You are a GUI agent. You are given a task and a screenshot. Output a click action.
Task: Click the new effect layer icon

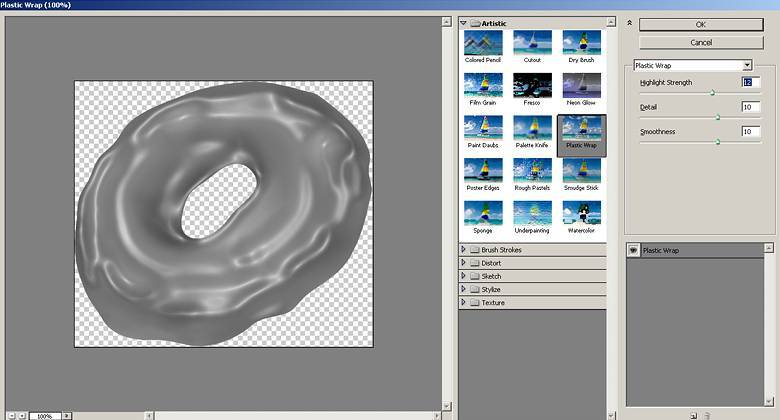tap(693, 416)
